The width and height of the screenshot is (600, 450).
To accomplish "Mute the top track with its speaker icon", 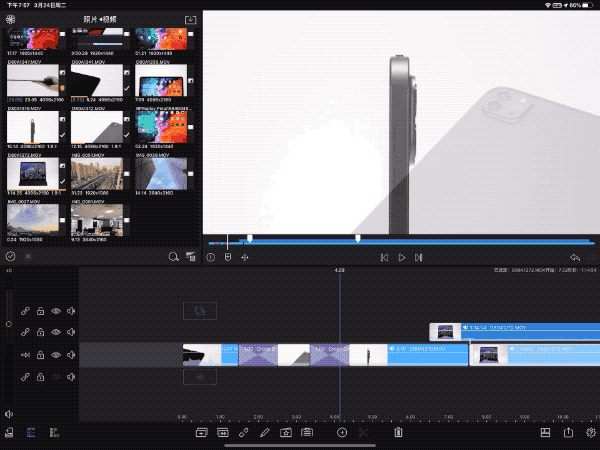I will [71, 311].
